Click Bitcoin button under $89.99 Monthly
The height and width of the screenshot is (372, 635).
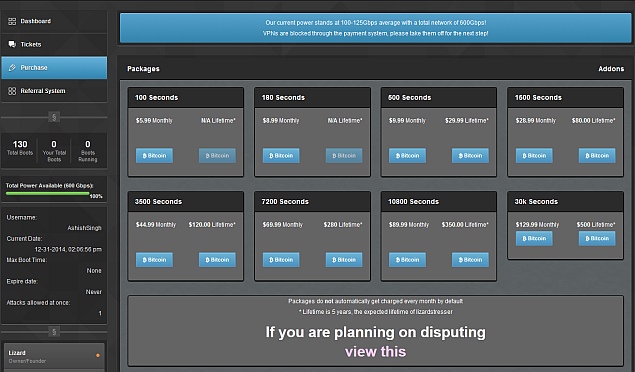click(407, 259)
